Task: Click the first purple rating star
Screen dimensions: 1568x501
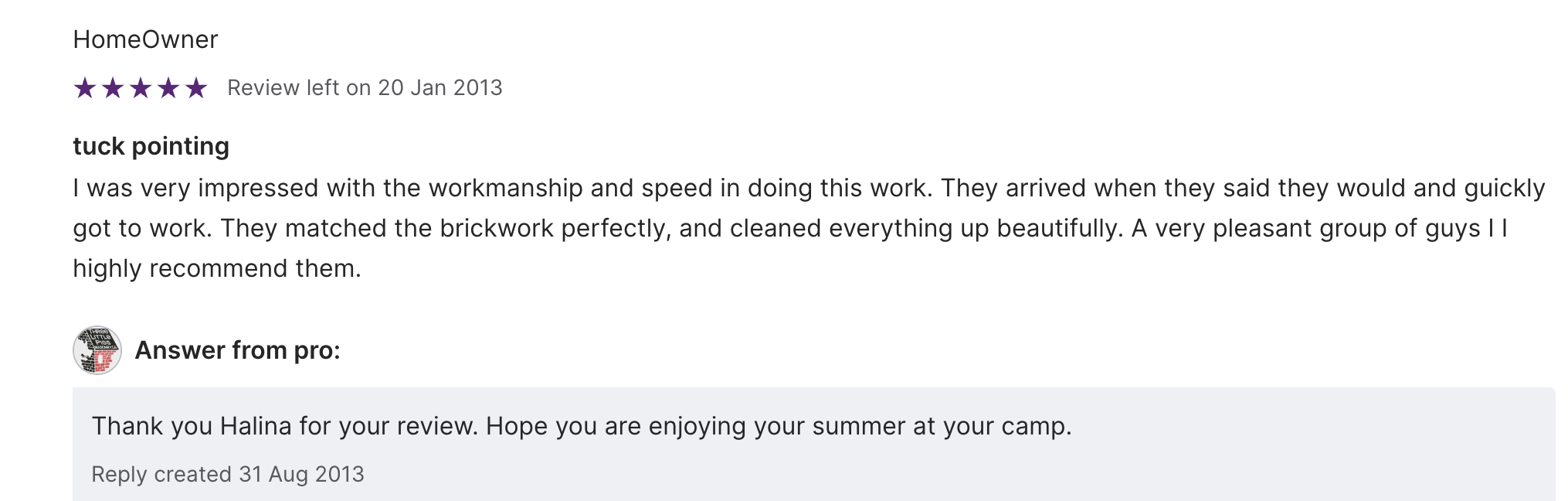Action: pos(85,88)
